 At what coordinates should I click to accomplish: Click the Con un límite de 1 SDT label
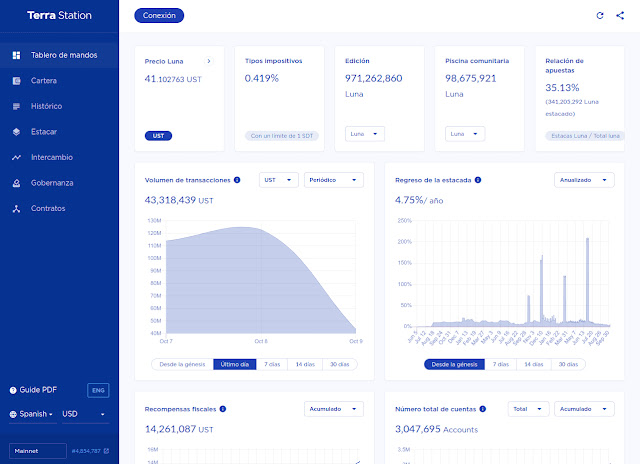[x=282, y=135]
